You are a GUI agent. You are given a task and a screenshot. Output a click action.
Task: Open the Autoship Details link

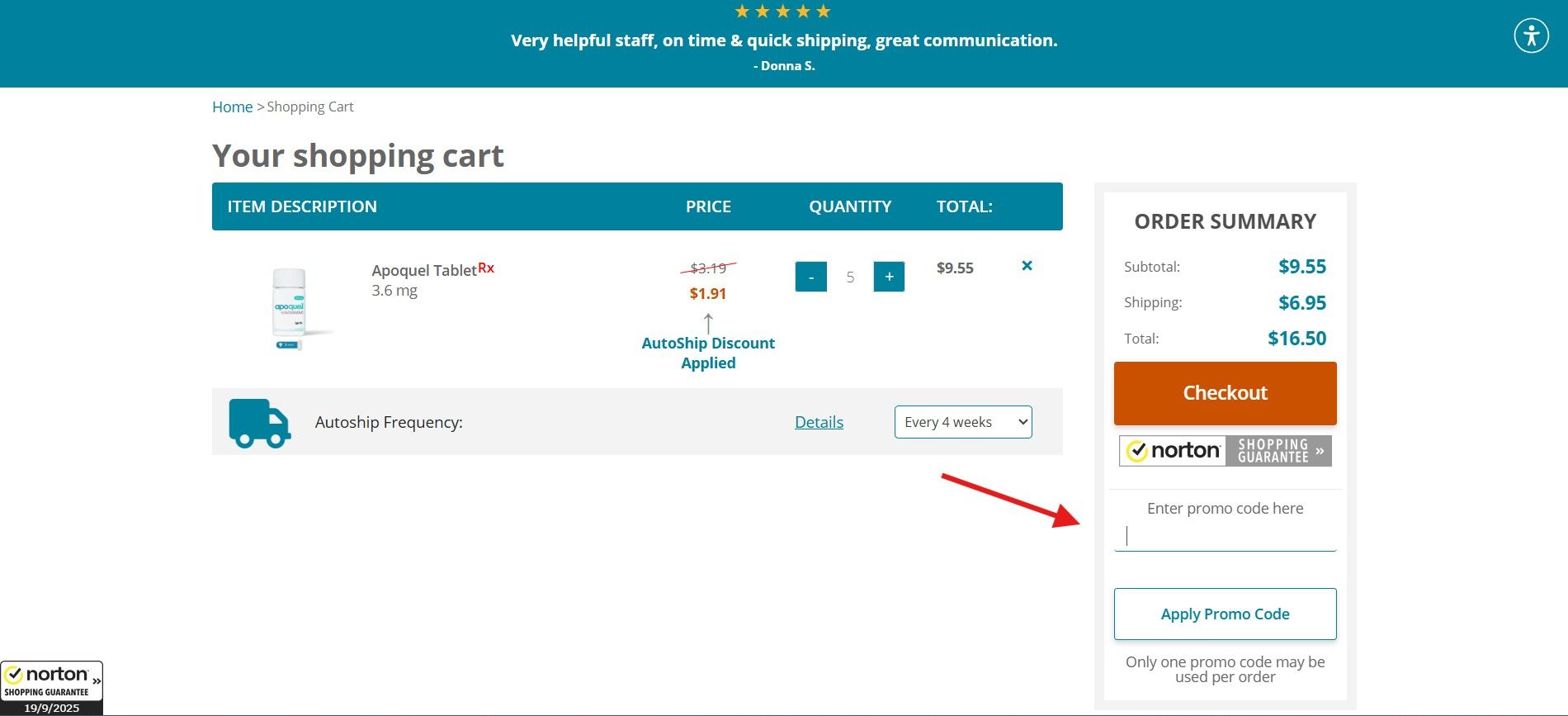click(x=819, y=422)
